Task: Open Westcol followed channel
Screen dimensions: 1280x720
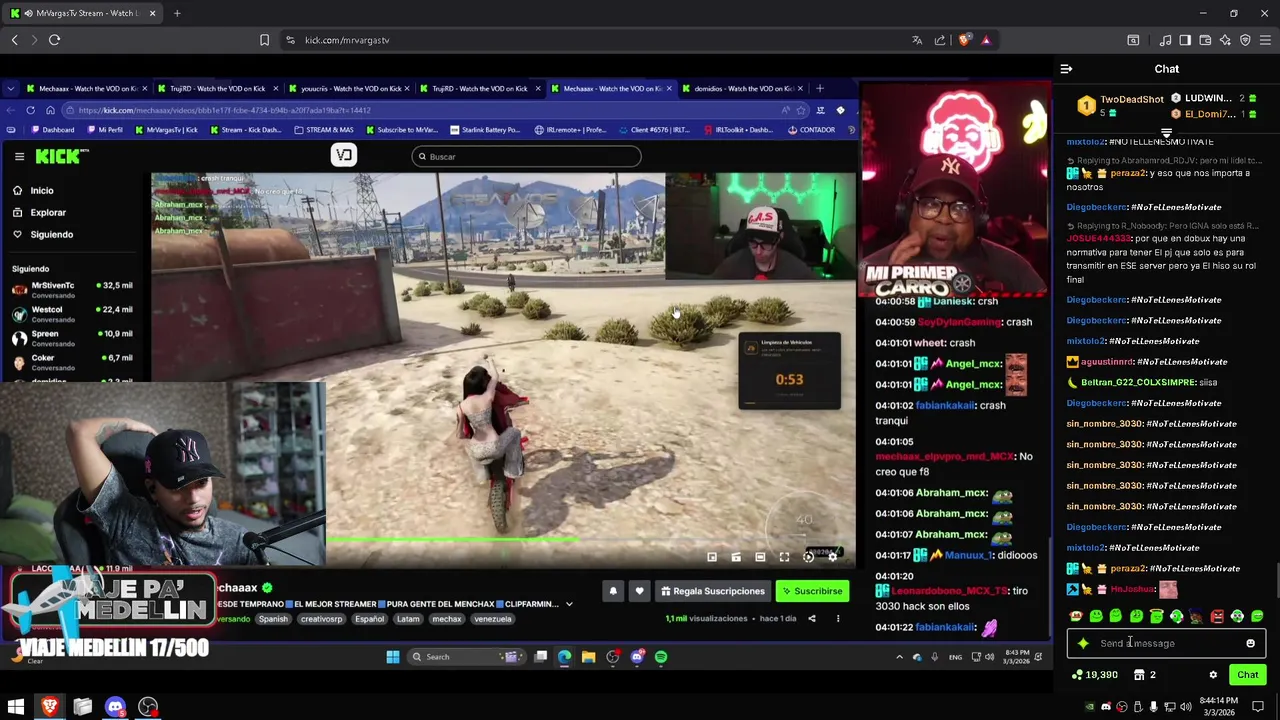Action: 72,314
